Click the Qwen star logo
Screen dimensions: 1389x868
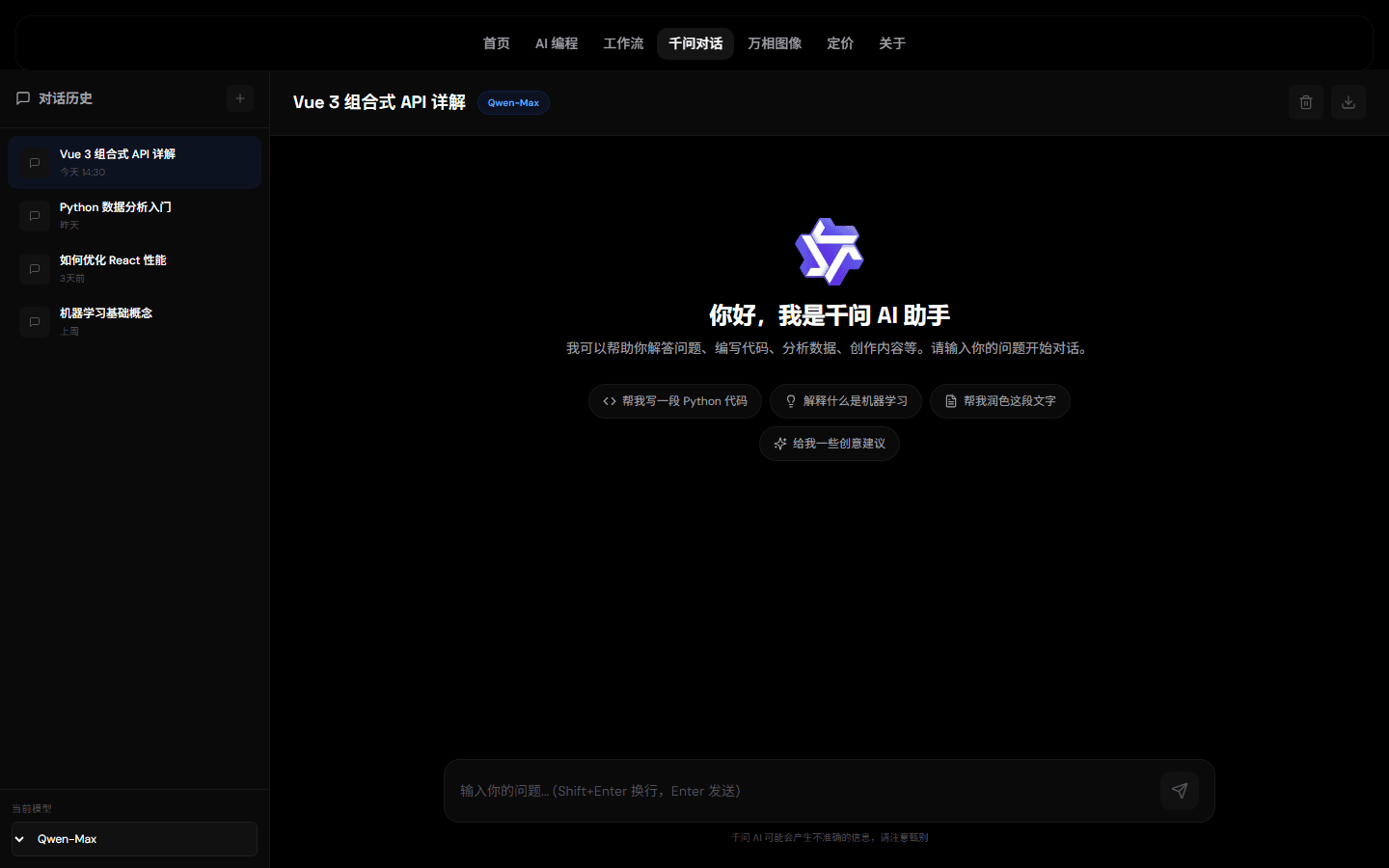click(830, 252)
